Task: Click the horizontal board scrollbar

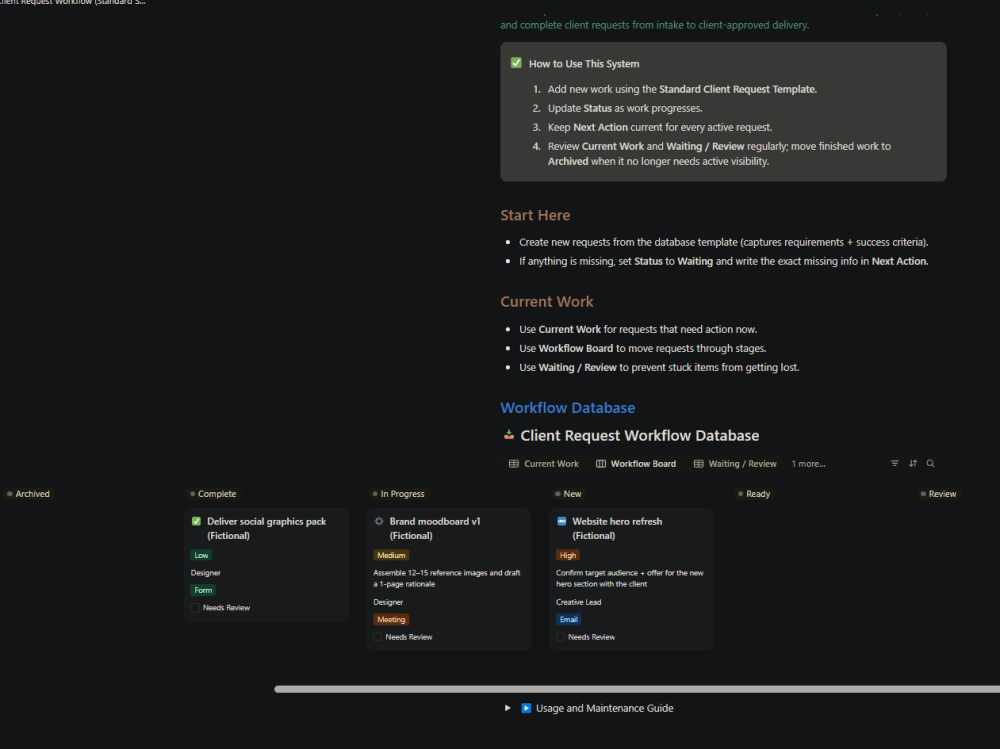Action: (x=636, y=689)
